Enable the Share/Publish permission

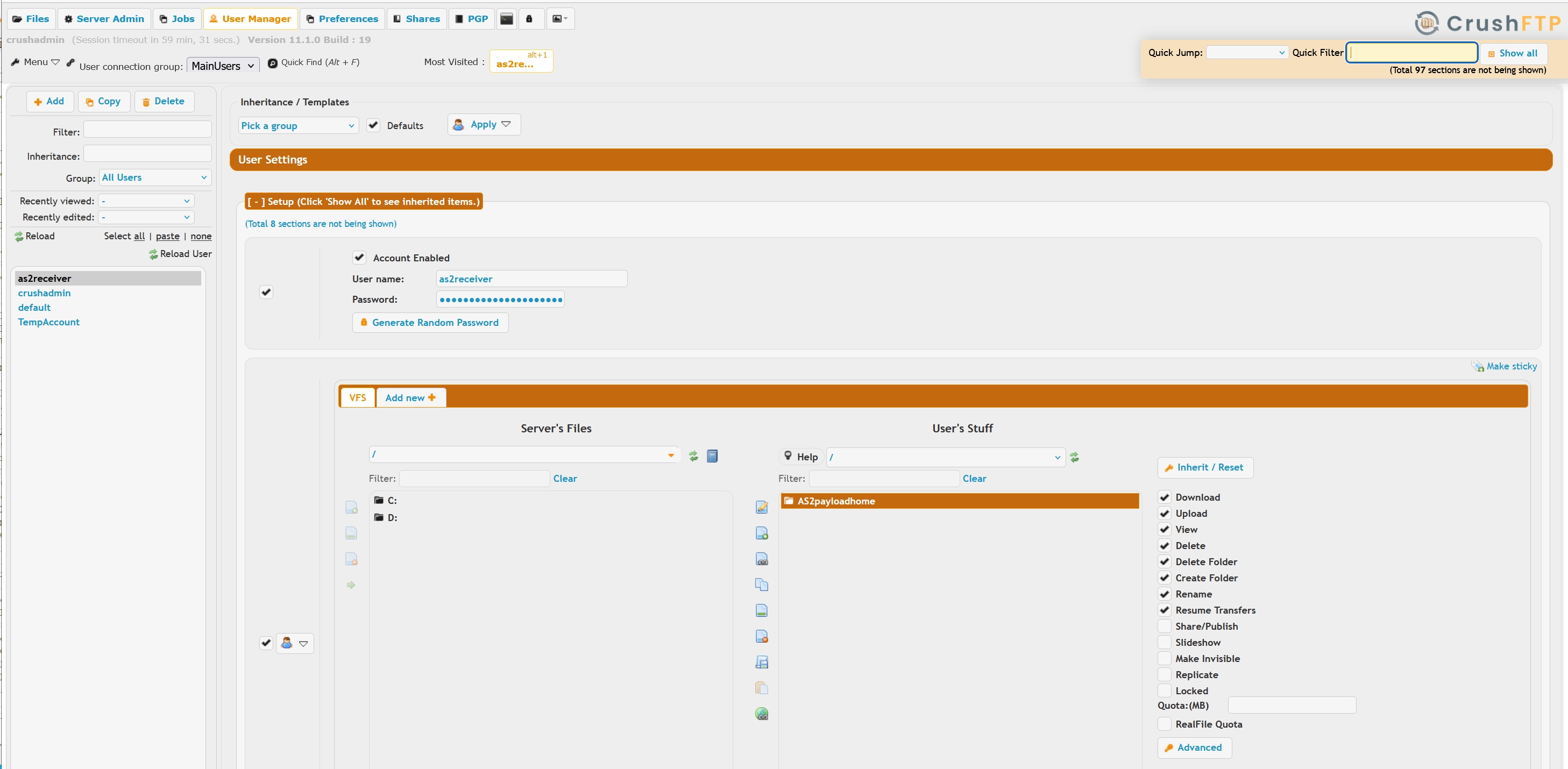click(1165, 626)
